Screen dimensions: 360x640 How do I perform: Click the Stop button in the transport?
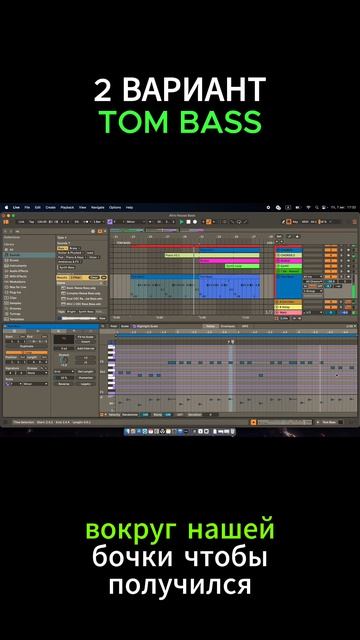(189, 222)
